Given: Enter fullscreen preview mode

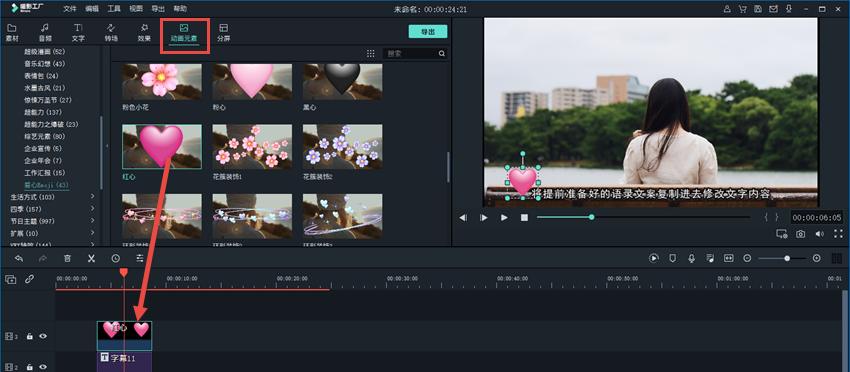Looking at the screenshot, I should tap(838, 234).
